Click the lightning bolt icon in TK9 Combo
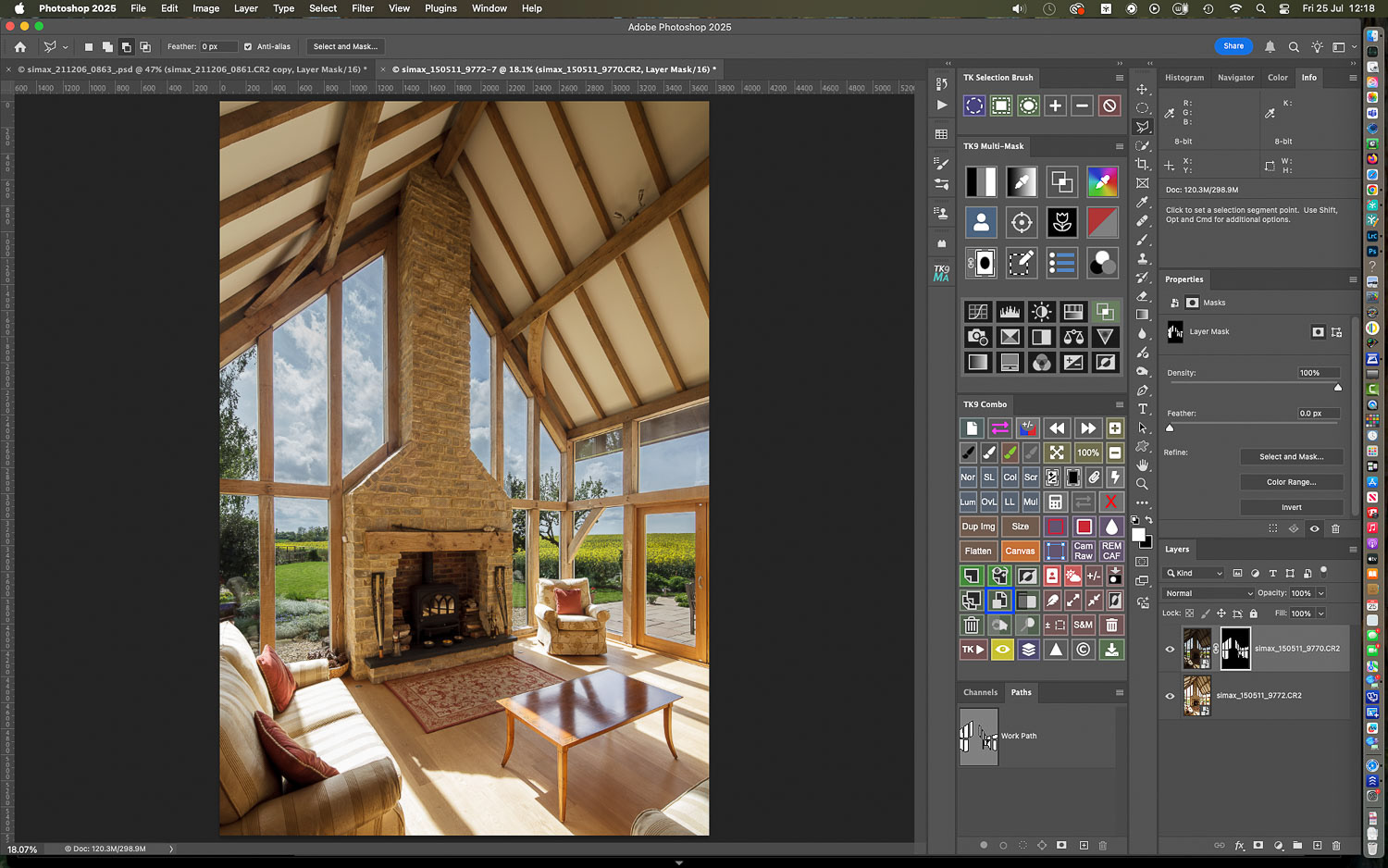This screenshot has height=868, width=1388. (x=1115, y=477)
